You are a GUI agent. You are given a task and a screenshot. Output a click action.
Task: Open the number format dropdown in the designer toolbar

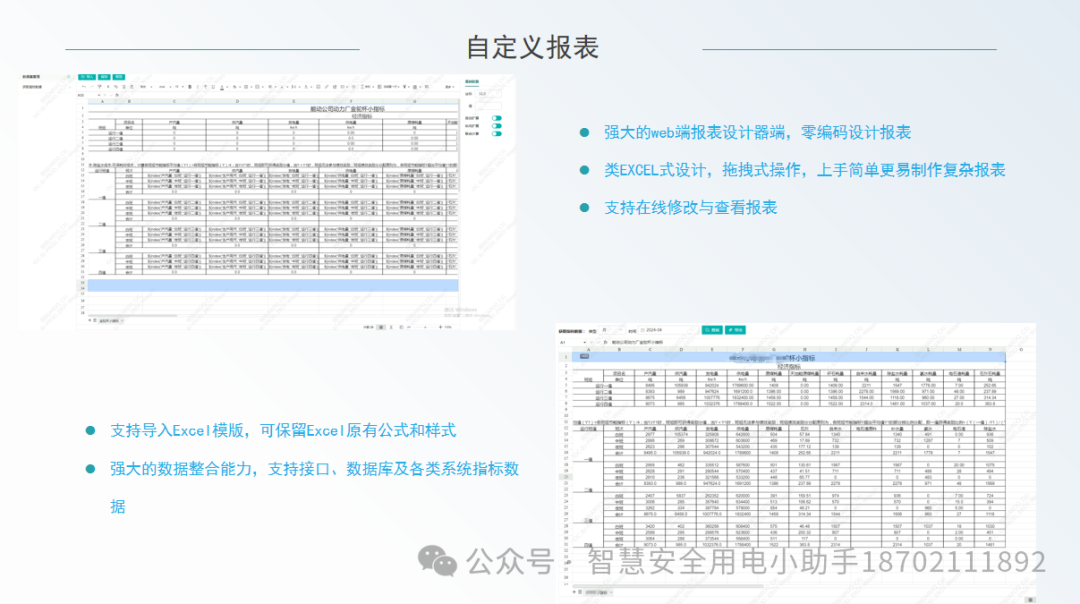click(x=145, y=87)
